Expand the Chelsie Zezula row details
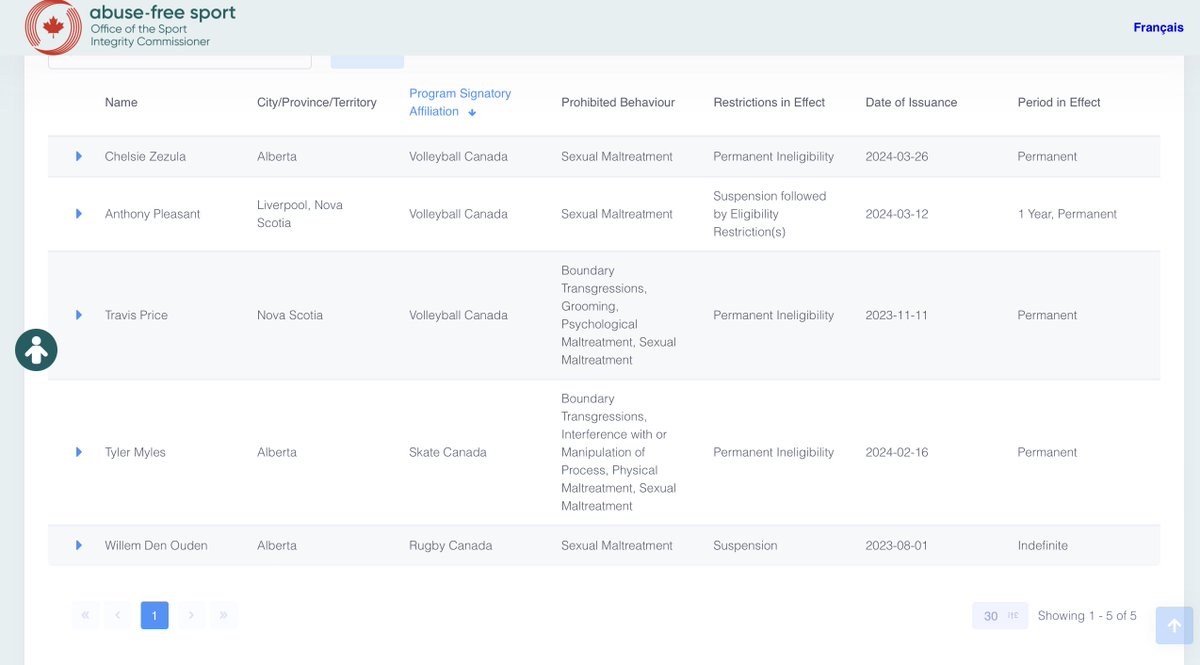1200x665 pixels. click(x=78, y=156)
